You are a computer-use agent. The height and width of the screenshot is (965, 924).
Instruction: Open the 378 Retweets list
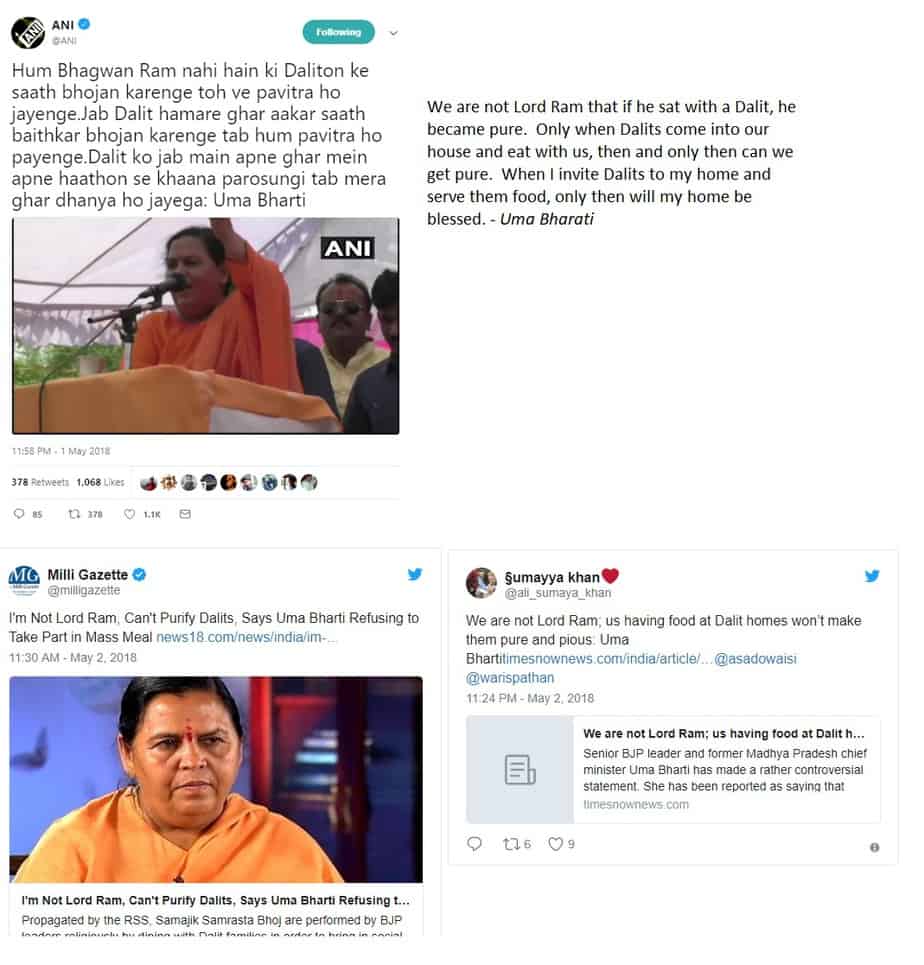tap(40, 482)
